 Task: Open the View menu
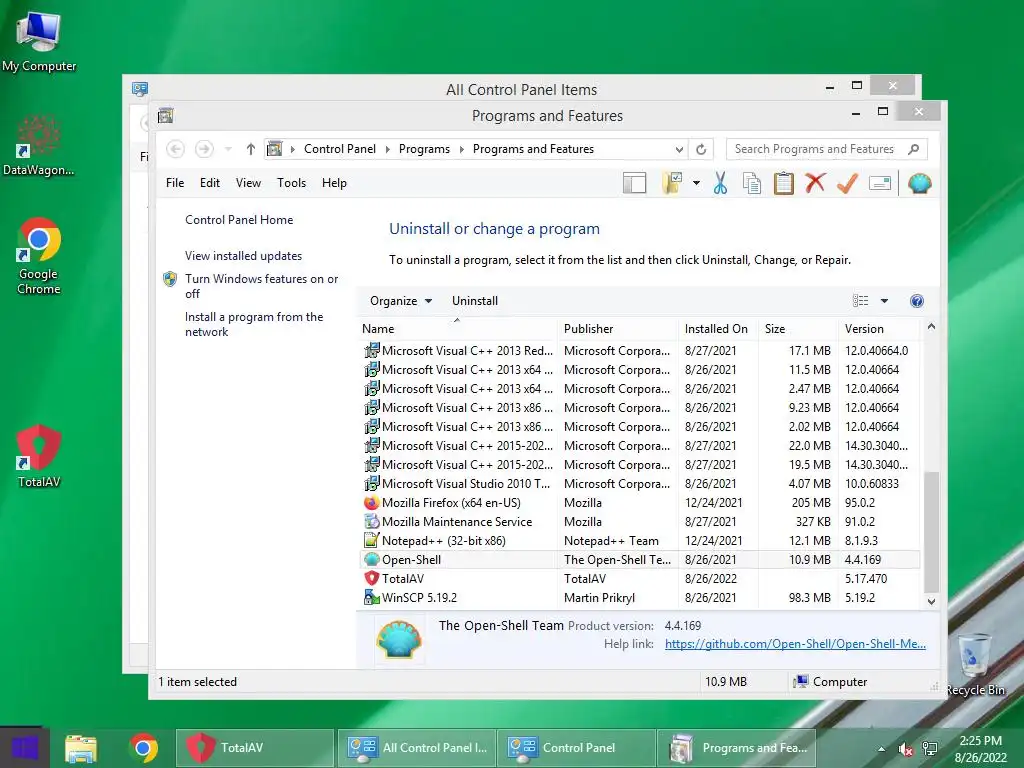tap(248, 183)
